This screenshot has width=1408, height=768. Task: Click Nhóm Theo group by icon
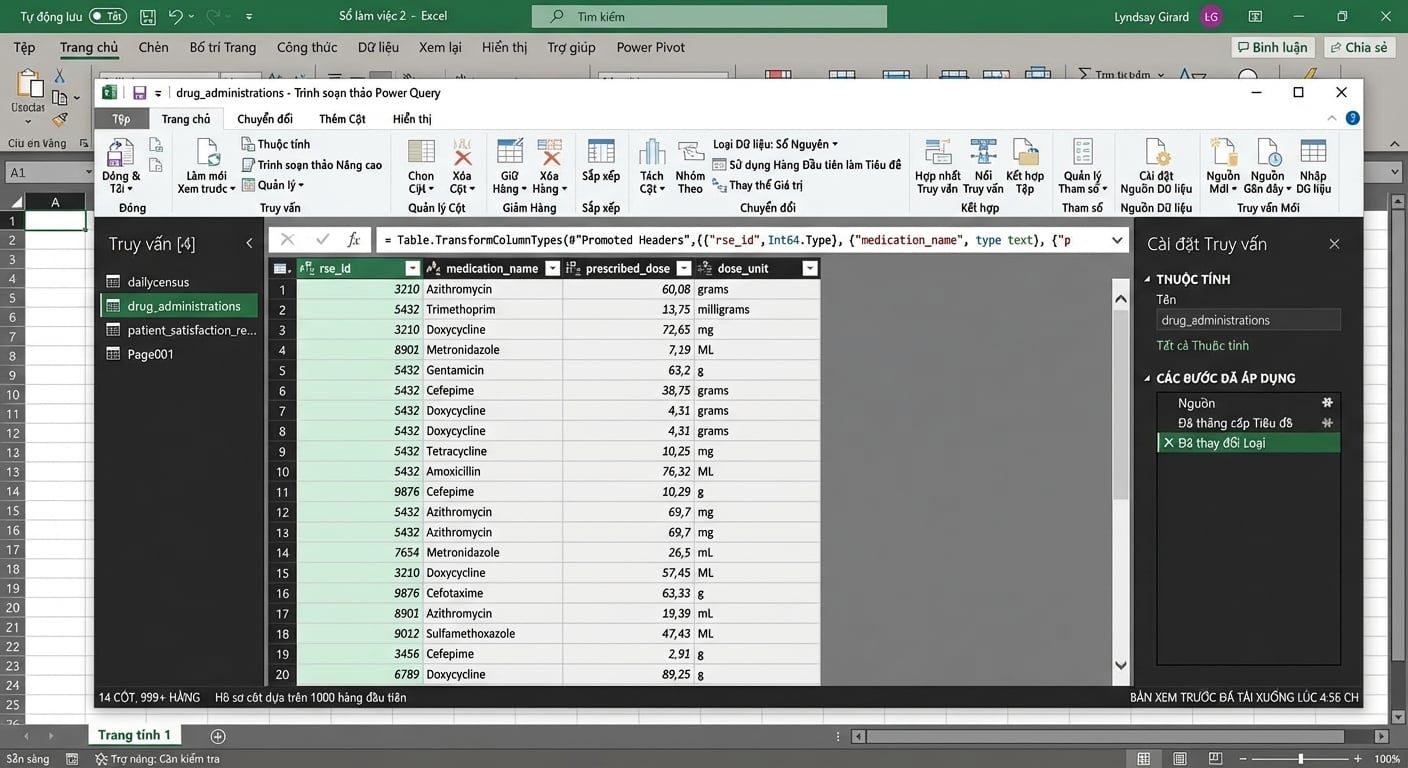tap(690, 152)
